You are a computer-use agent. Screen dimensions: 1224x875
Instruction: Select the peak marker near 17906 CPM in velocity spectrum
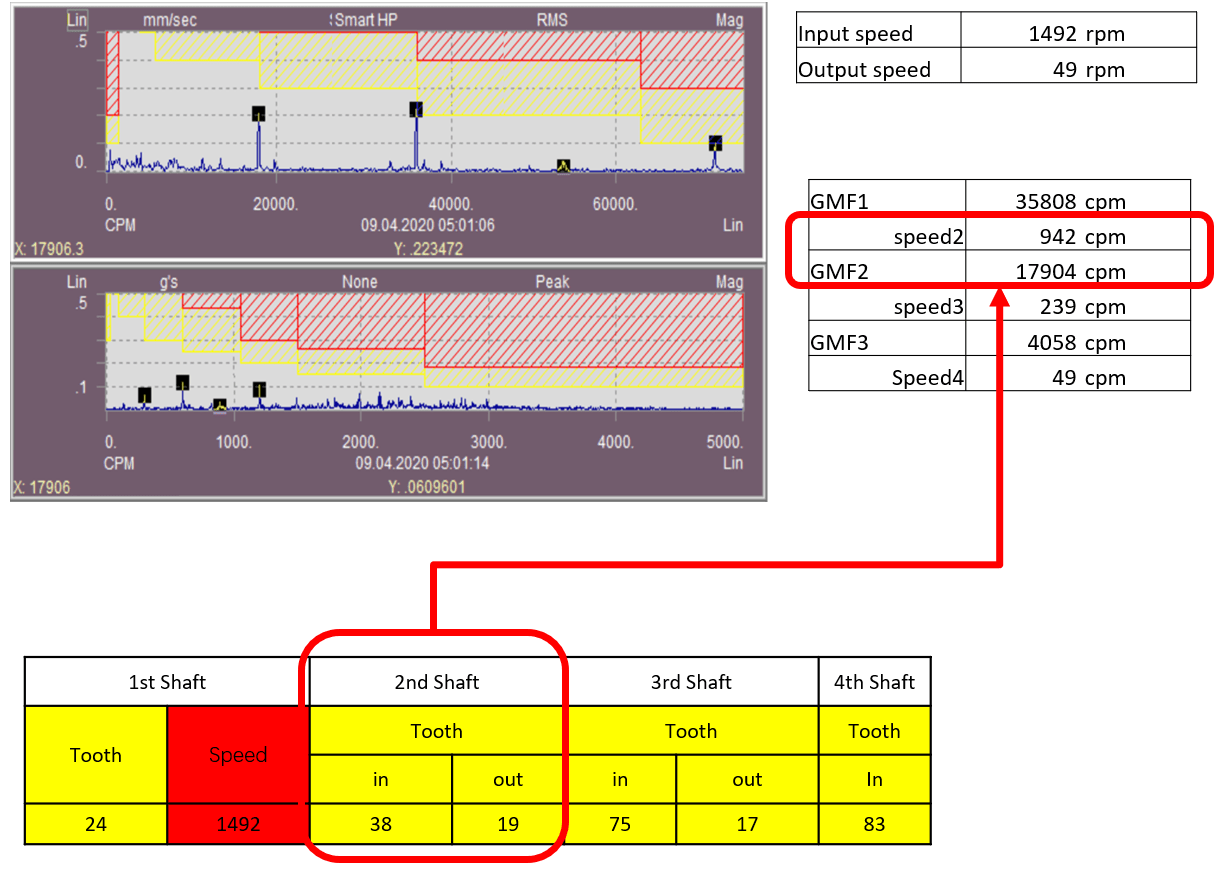[258, 113]
